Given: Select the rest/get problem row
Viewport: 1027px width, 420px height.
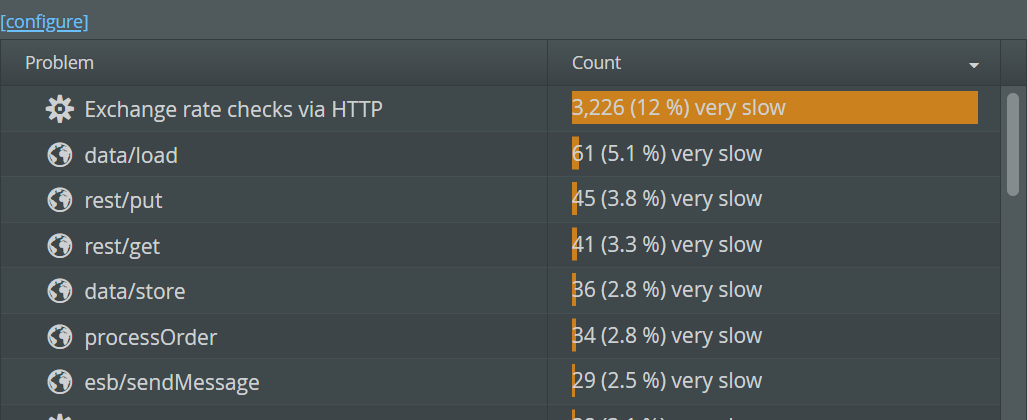Looking at the screenshot, I should coord(500,245).
